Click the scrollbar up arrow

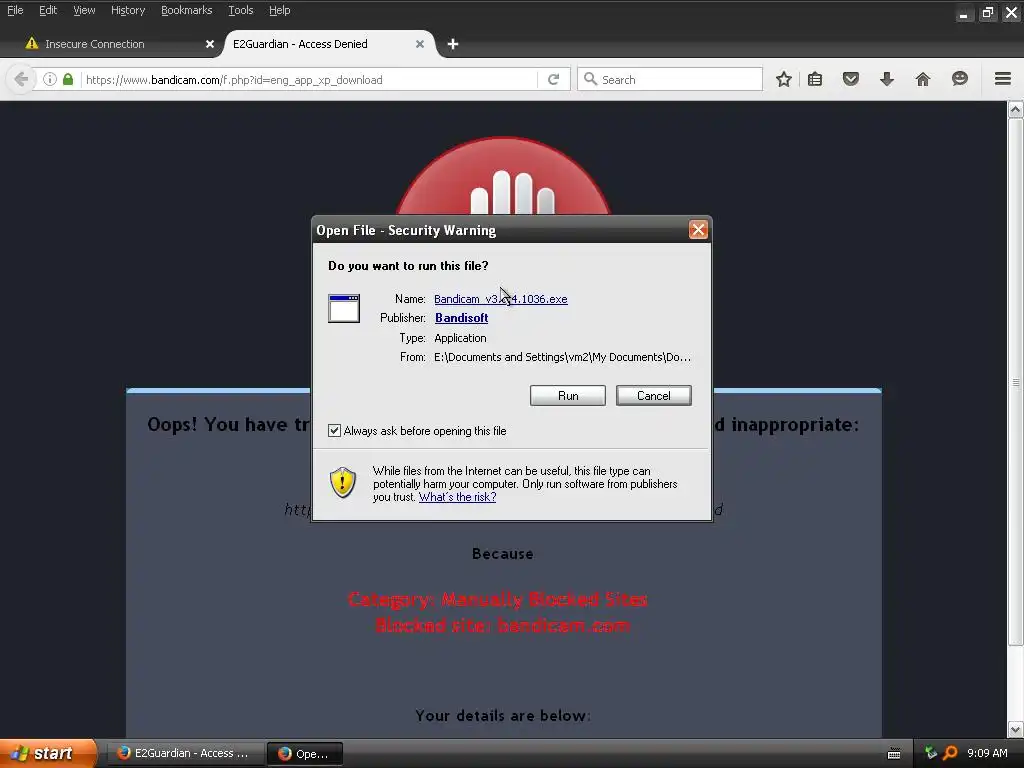(1016, 109)
